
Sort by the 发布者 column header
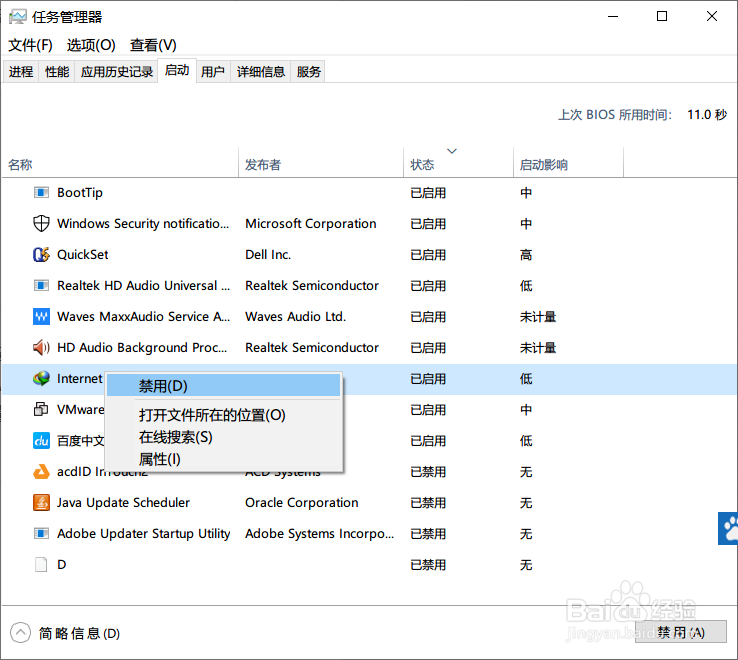321,163
